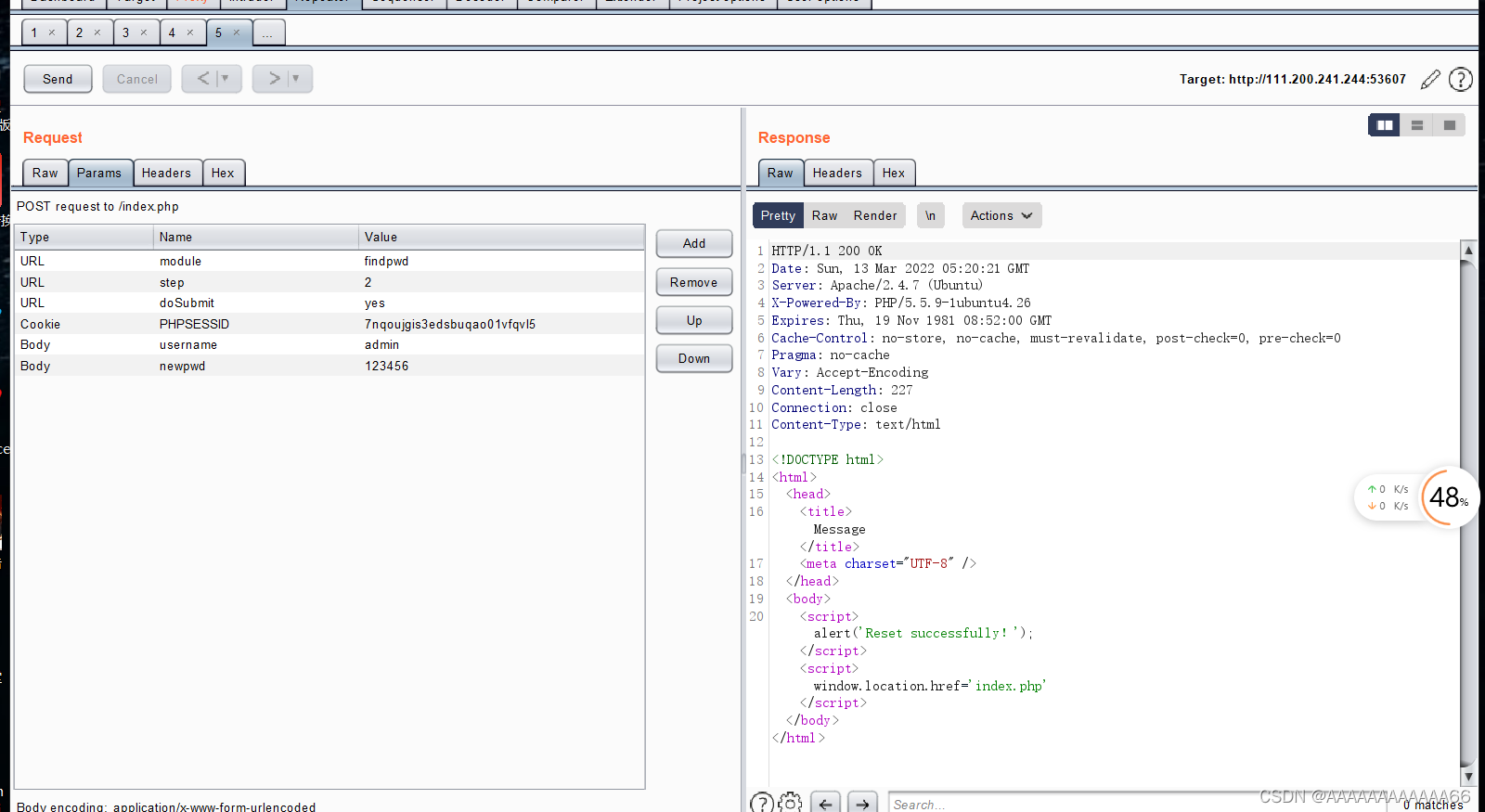Screen dimensions: 1485x812
Task: Sort parameters by the Name column header
Action: [x=256, y=237]
